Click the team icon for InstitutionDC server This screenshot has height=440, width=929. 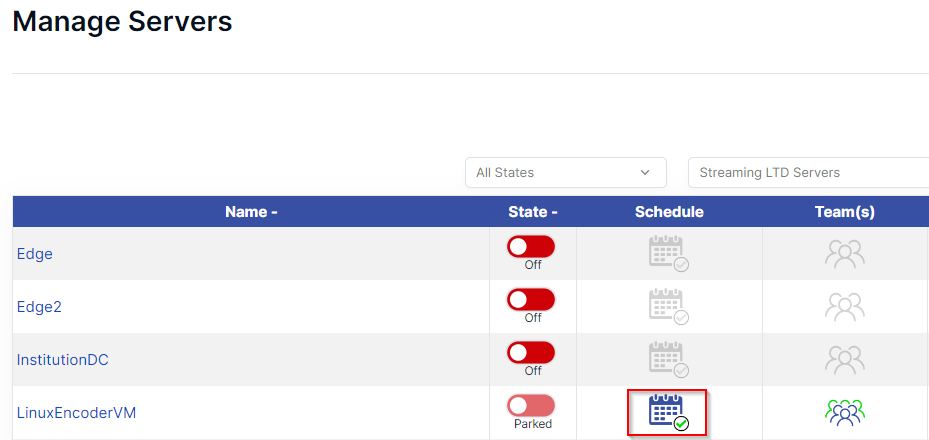[x=845, y=359]
